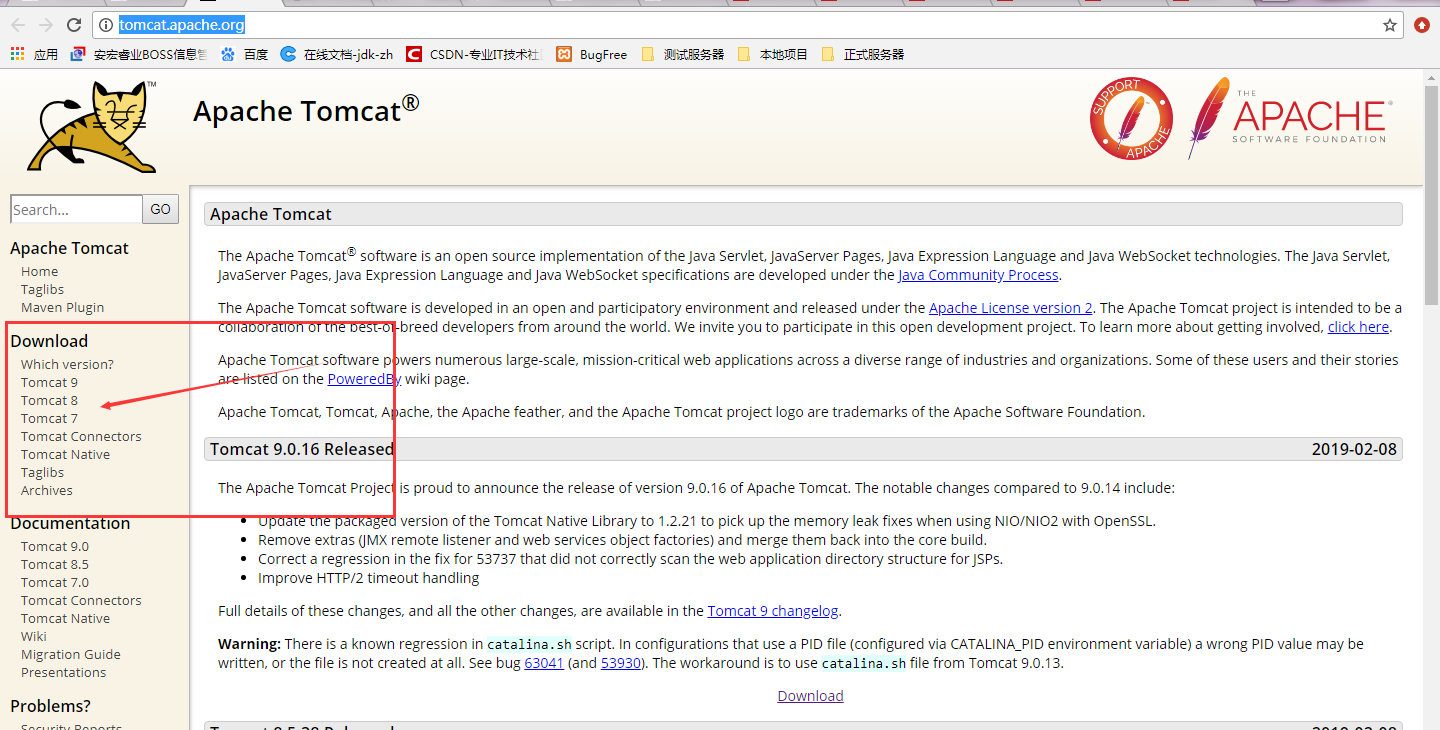Open the BugFree bookmark

pyautogui.click(x=592, y=54)
